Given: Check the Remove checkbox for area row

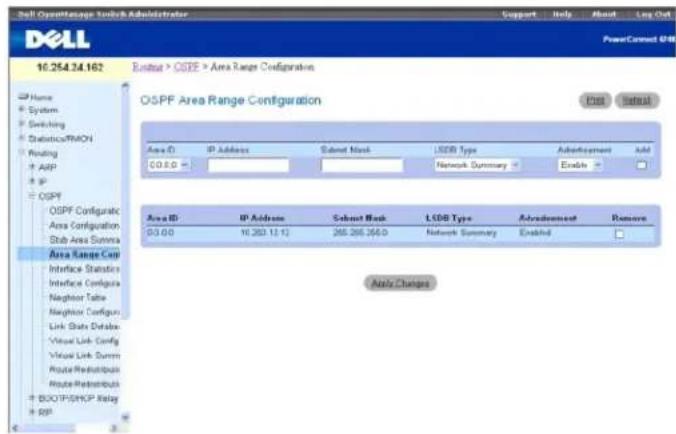Looking at the screenshot, I should (x=620, y=234).
